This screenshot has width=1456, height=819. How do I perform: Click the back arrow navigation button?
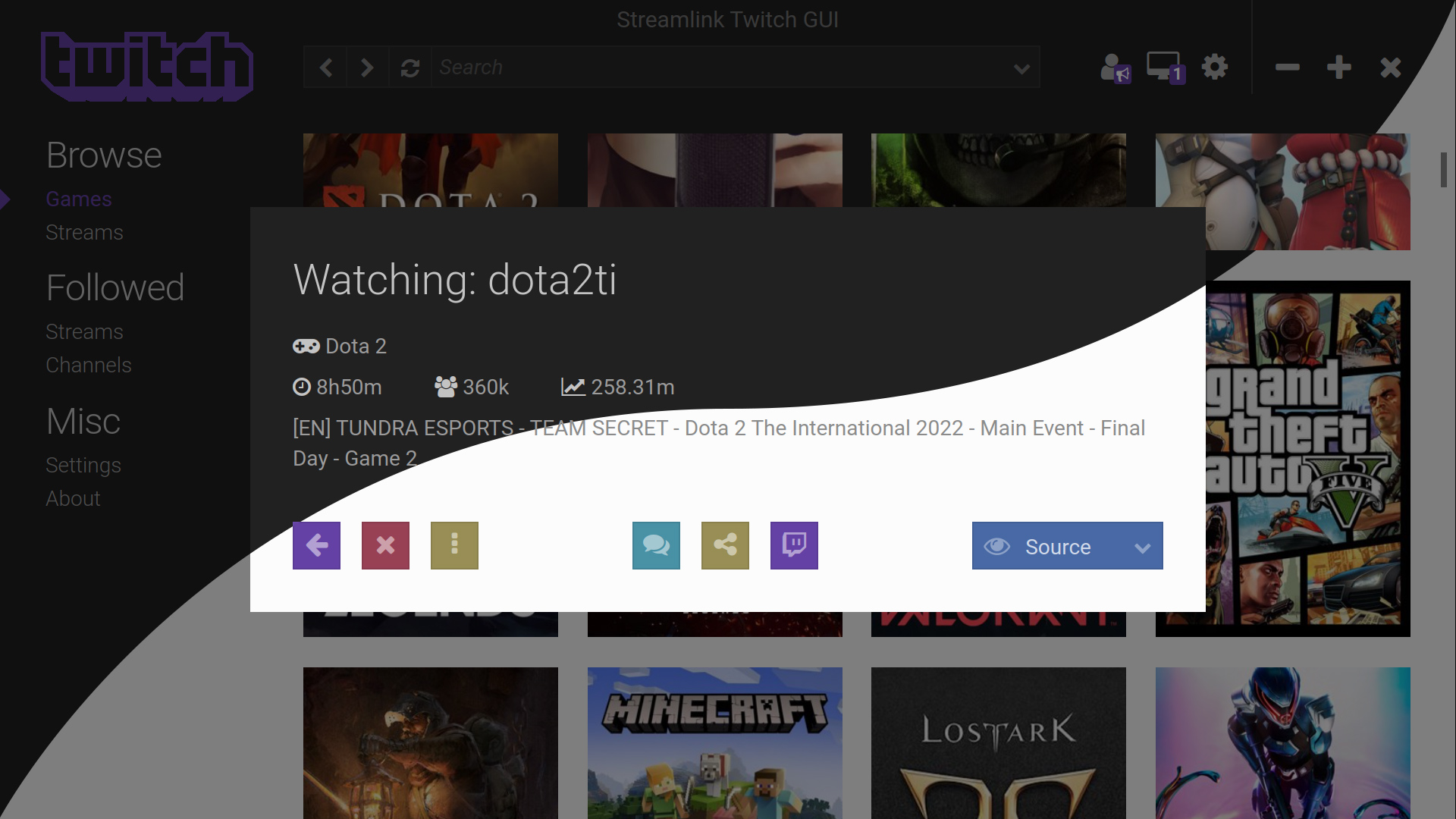coord(325,67)
